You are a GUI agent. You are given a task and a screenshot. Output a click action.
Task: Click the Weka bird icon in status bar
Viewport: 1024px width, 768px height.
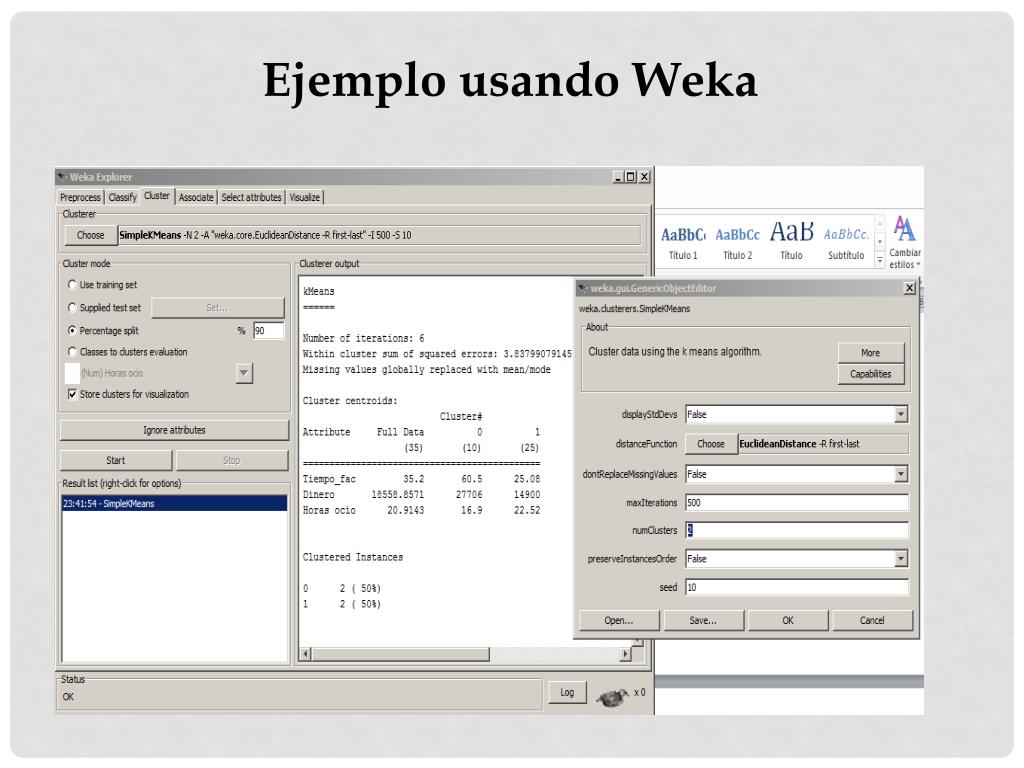click(x=613, y=697)
